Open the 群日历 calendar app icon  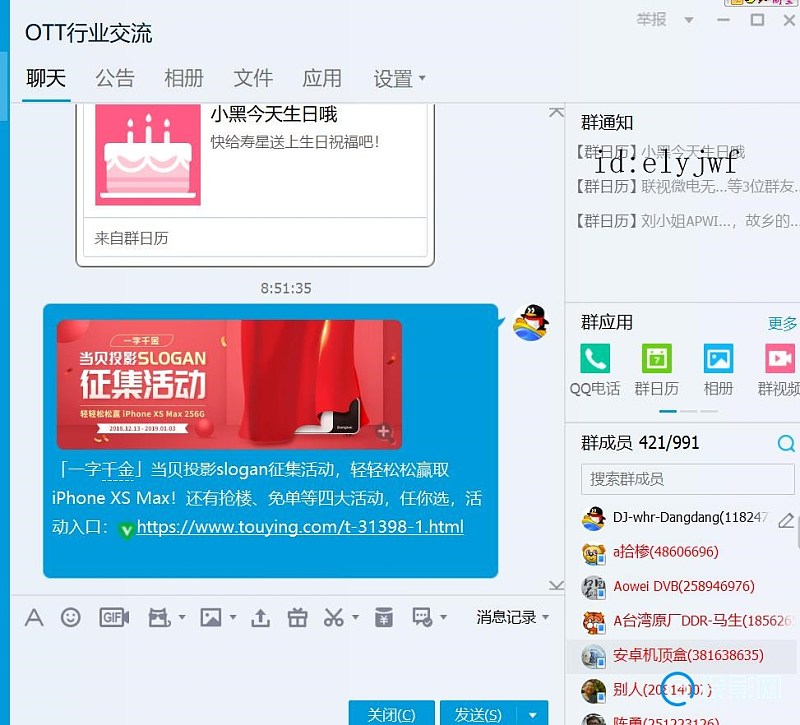657,358
